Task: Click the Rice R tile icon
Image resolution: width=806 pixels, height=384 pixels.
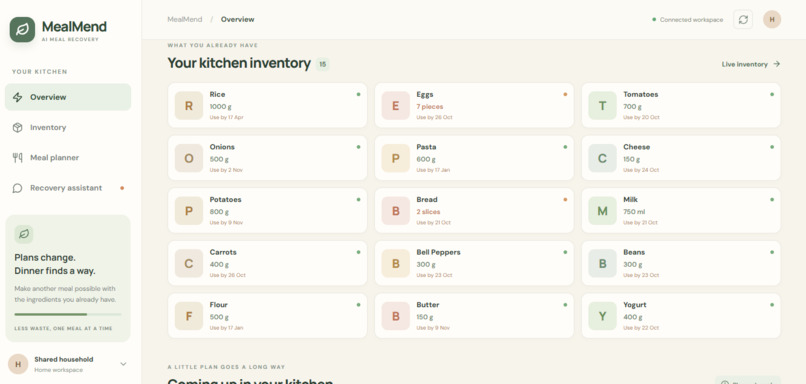Action: (x=189, y=106)
